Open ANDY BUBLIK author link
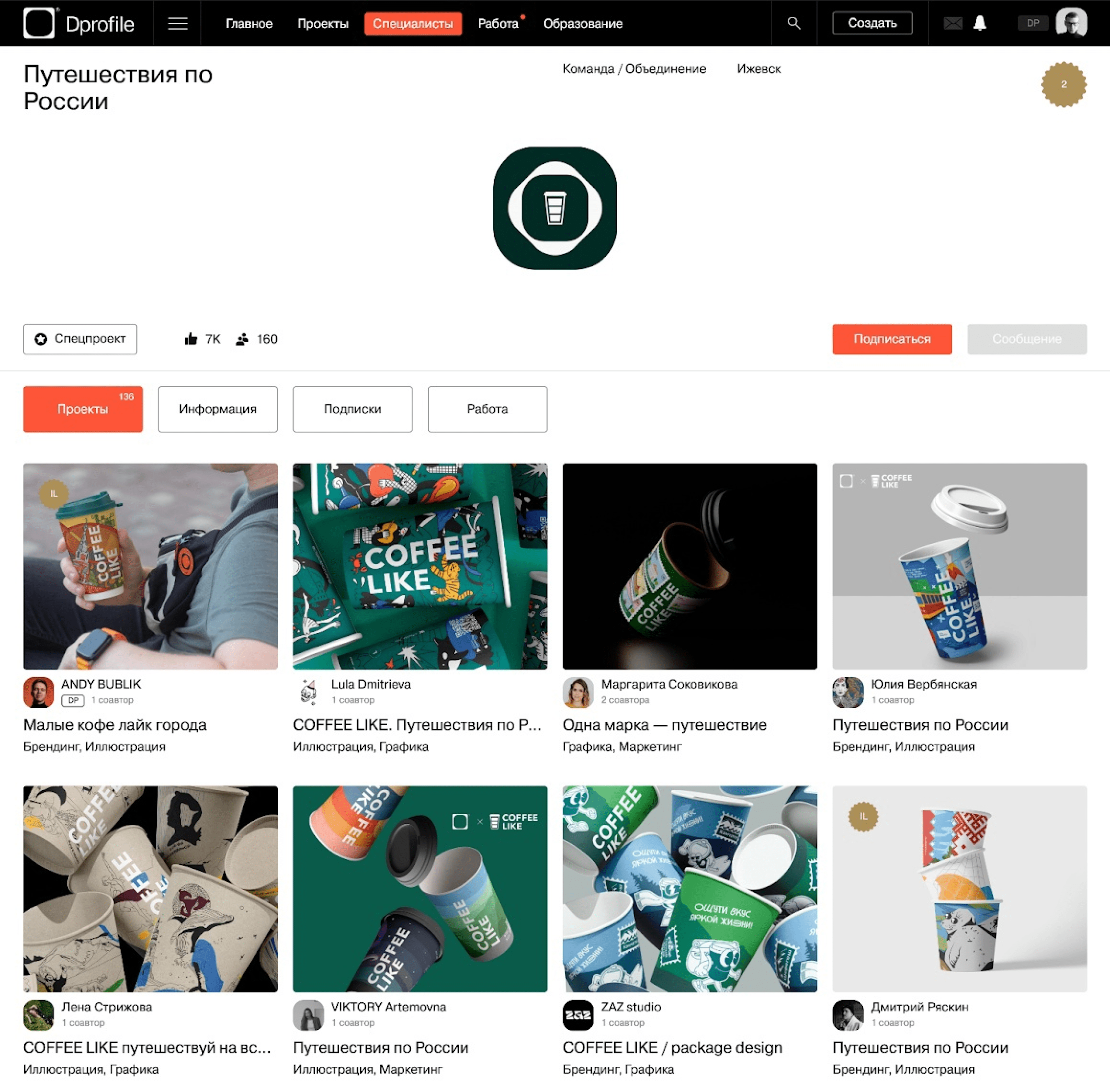This screenshot has height=1092, width=1110. coord(101,683)
